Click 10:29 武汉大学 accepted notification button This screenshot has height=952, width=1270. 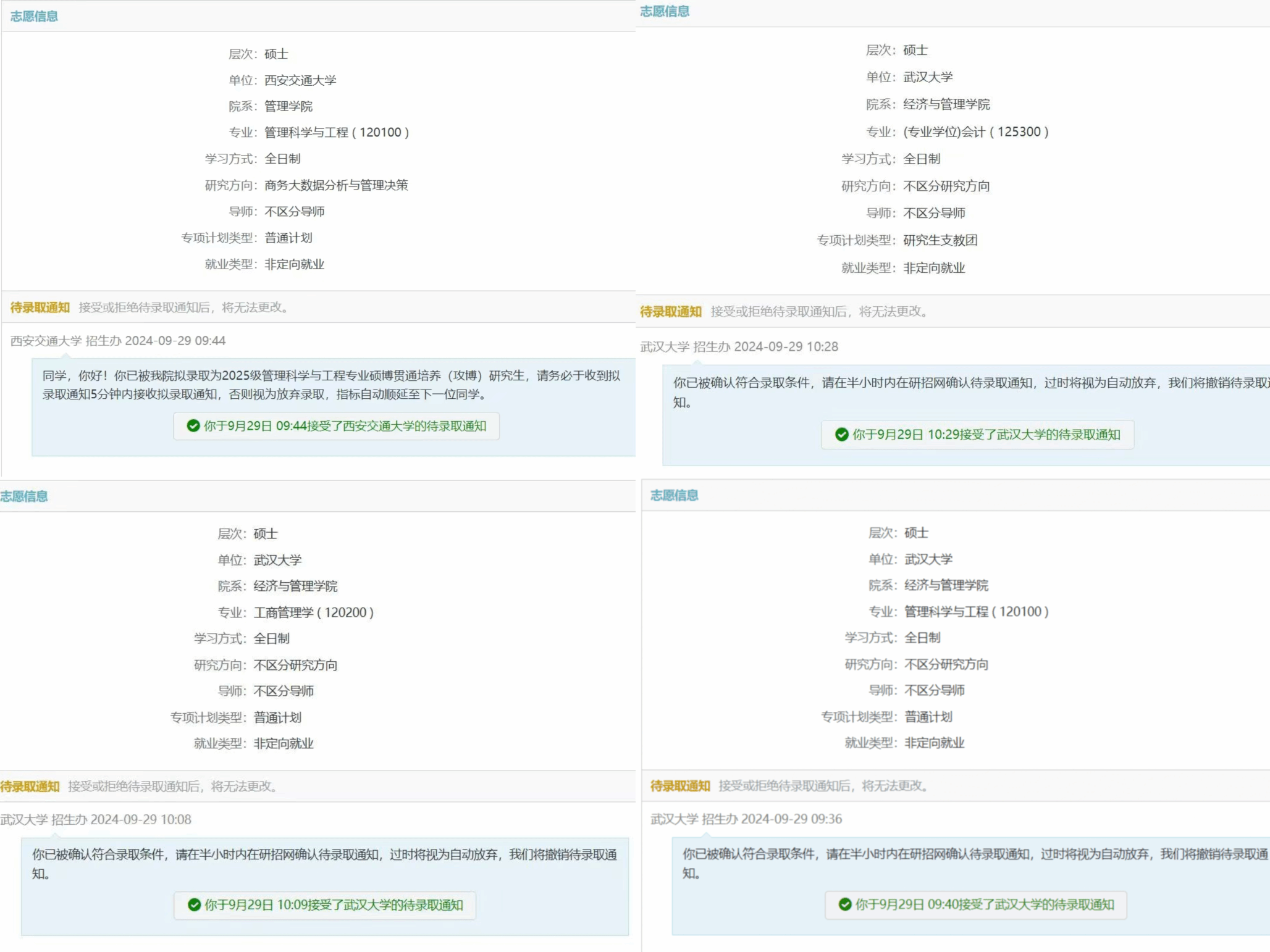point(977,435)
